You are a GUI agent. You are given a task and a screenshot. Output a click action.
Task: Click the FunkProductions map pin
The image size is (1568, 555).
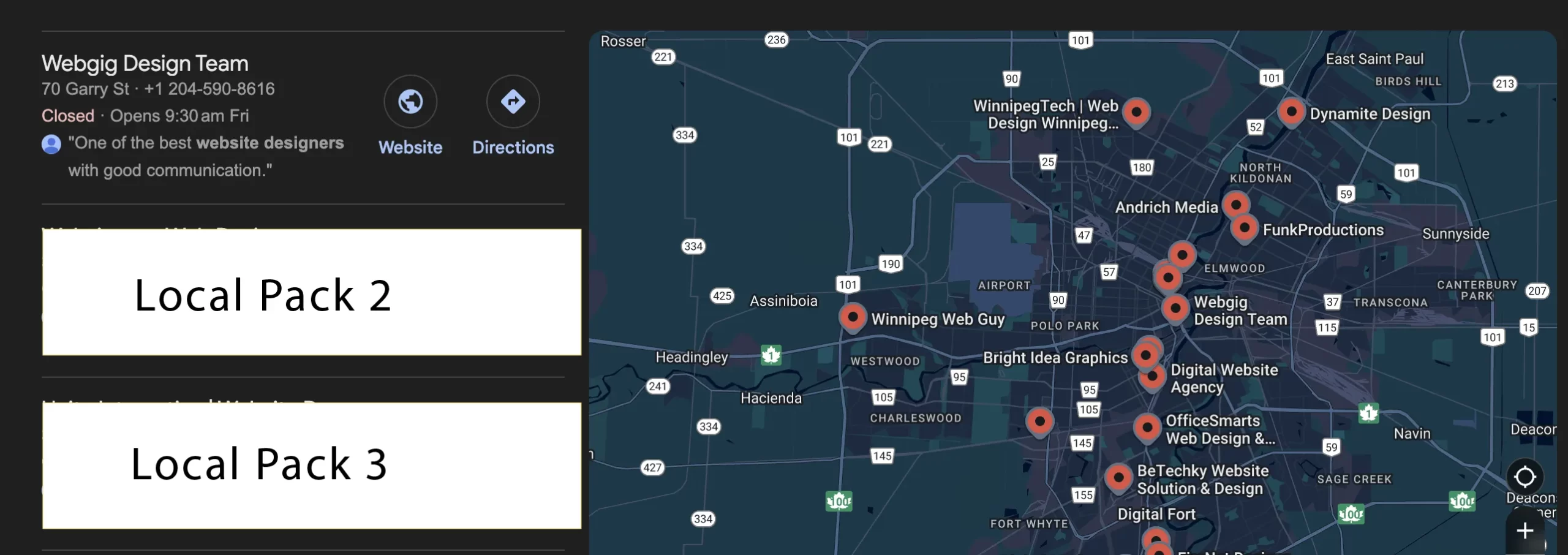point(1244,228)
